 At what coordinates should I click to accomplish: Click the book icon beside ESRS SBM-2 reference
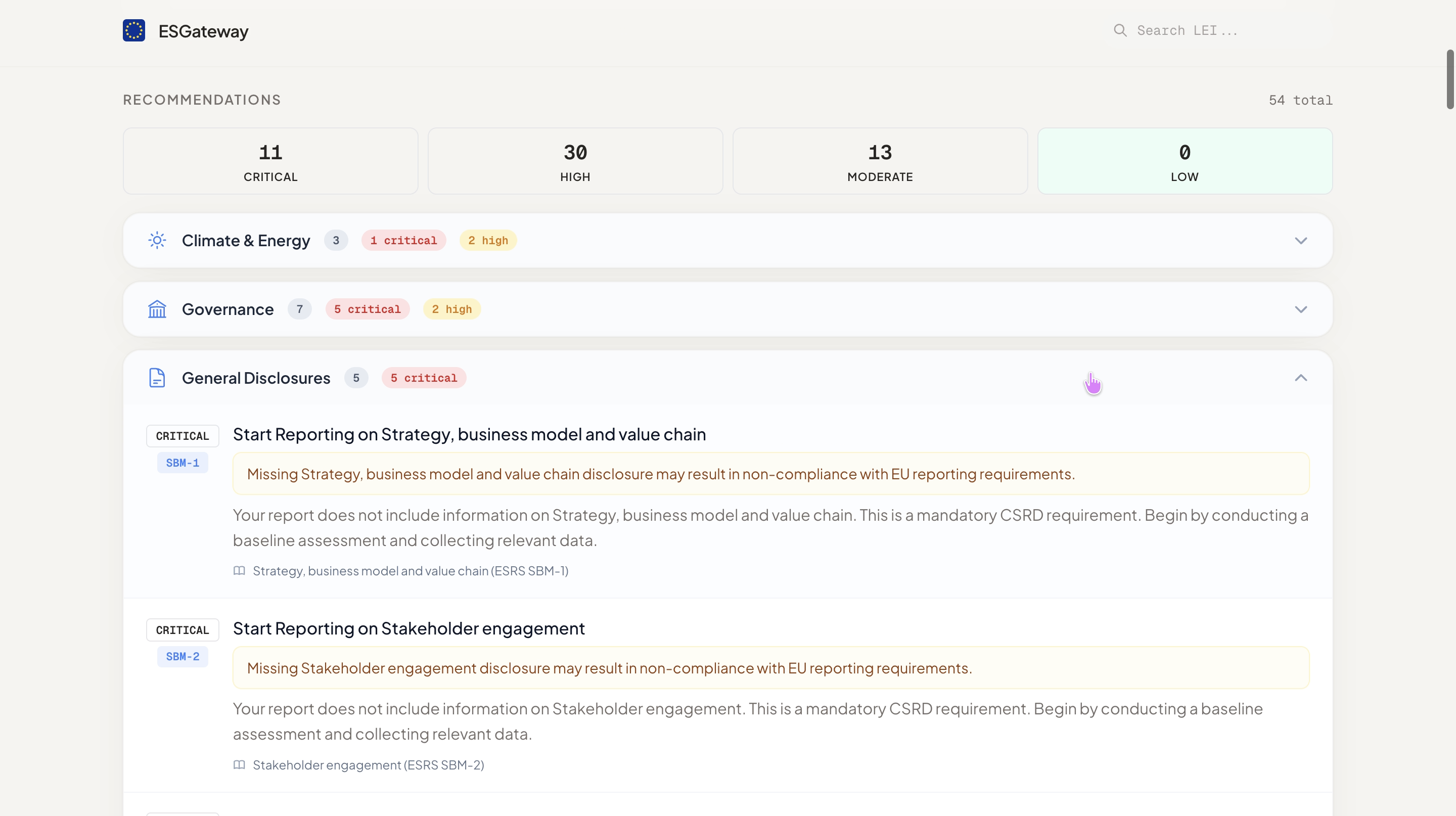click(239, 764)
